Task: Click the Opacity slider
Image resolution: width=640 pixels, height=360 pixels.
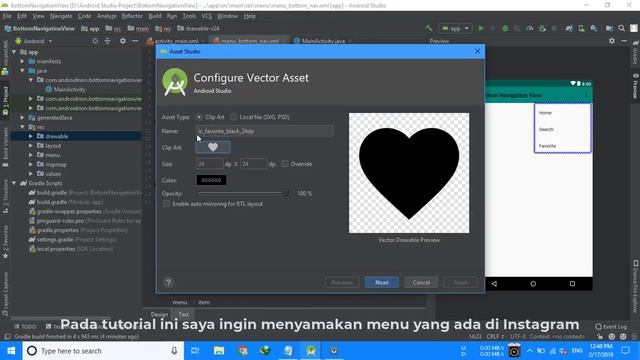Action: (x=243, y=193)
